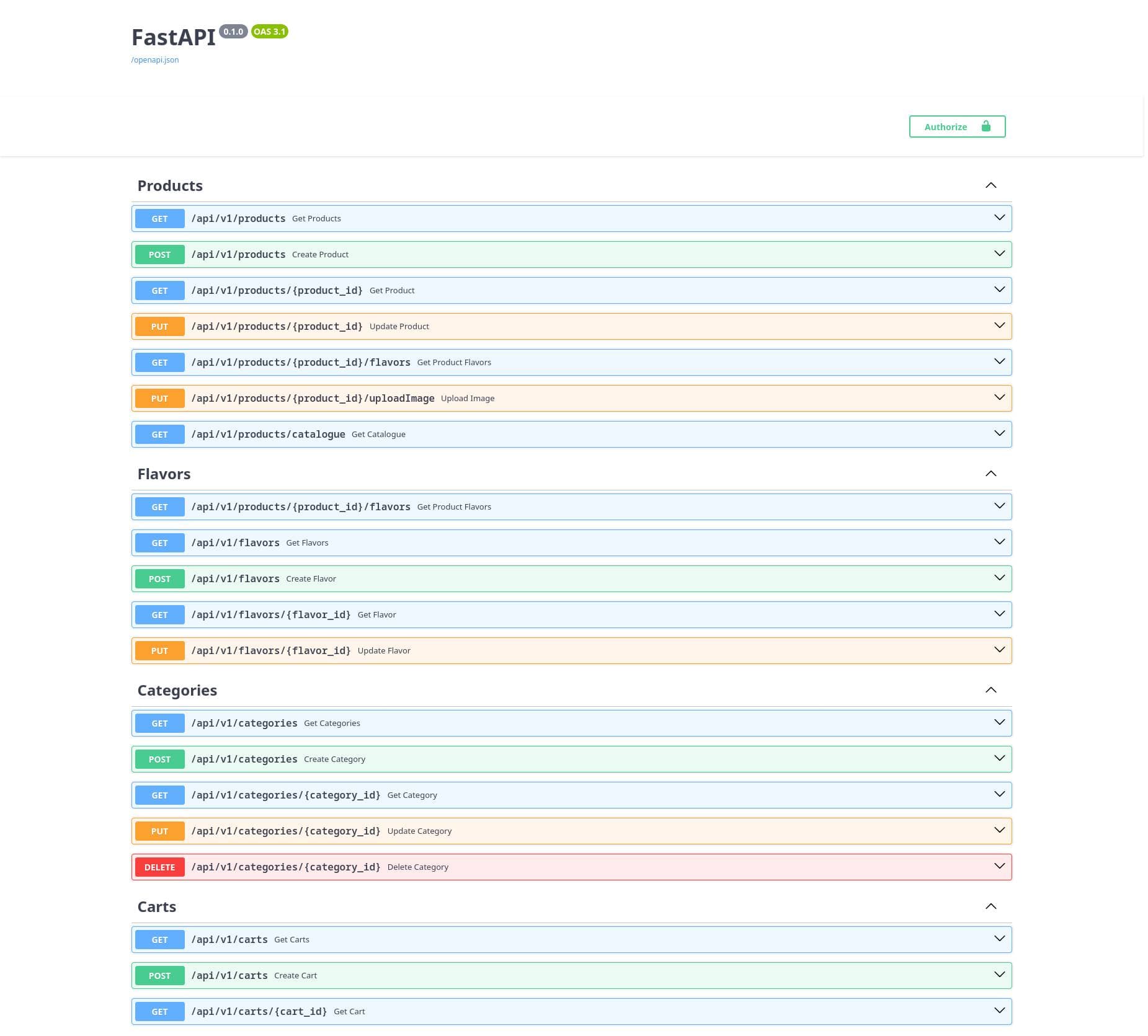The width and height of the screenshot is (1148, 1036).
Task: Click POST badge for Create Category
Action: point(160,759)
